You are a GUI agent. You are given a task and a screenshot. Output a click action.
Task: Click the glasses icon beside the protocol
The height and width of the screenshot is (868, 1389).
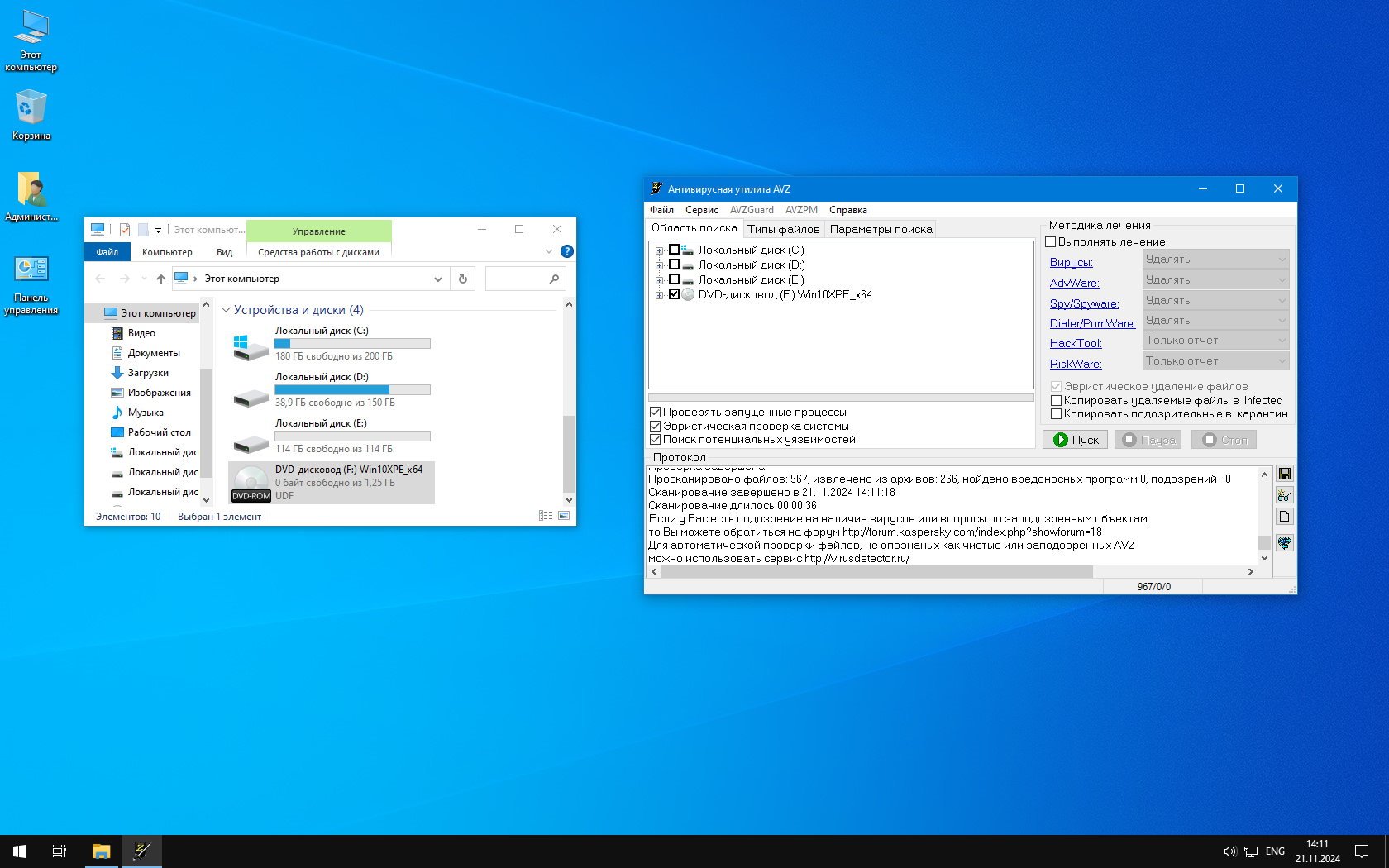pyautogui.click(x=1284, y=495)
